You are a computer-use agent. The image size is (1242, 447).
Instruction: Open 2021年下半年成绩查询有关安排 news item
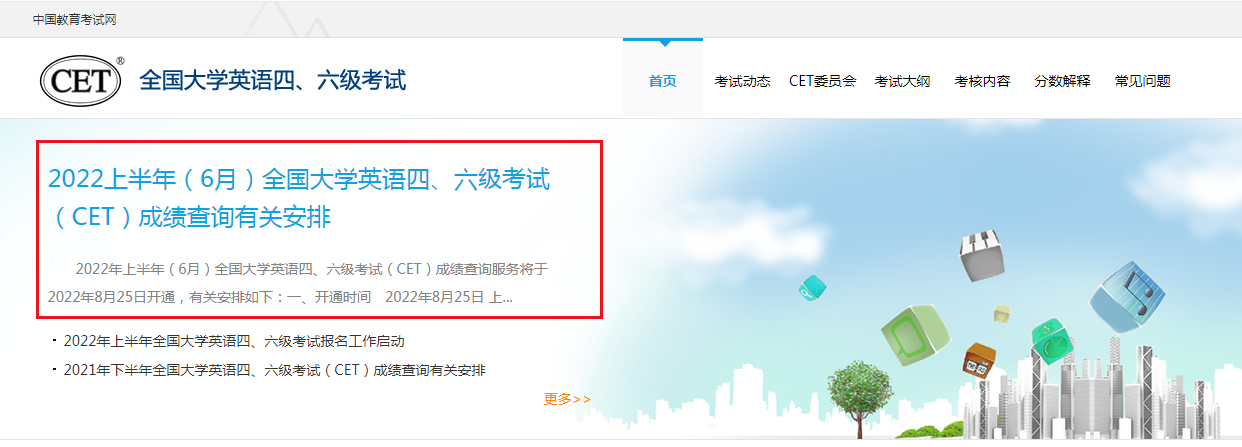274,370
